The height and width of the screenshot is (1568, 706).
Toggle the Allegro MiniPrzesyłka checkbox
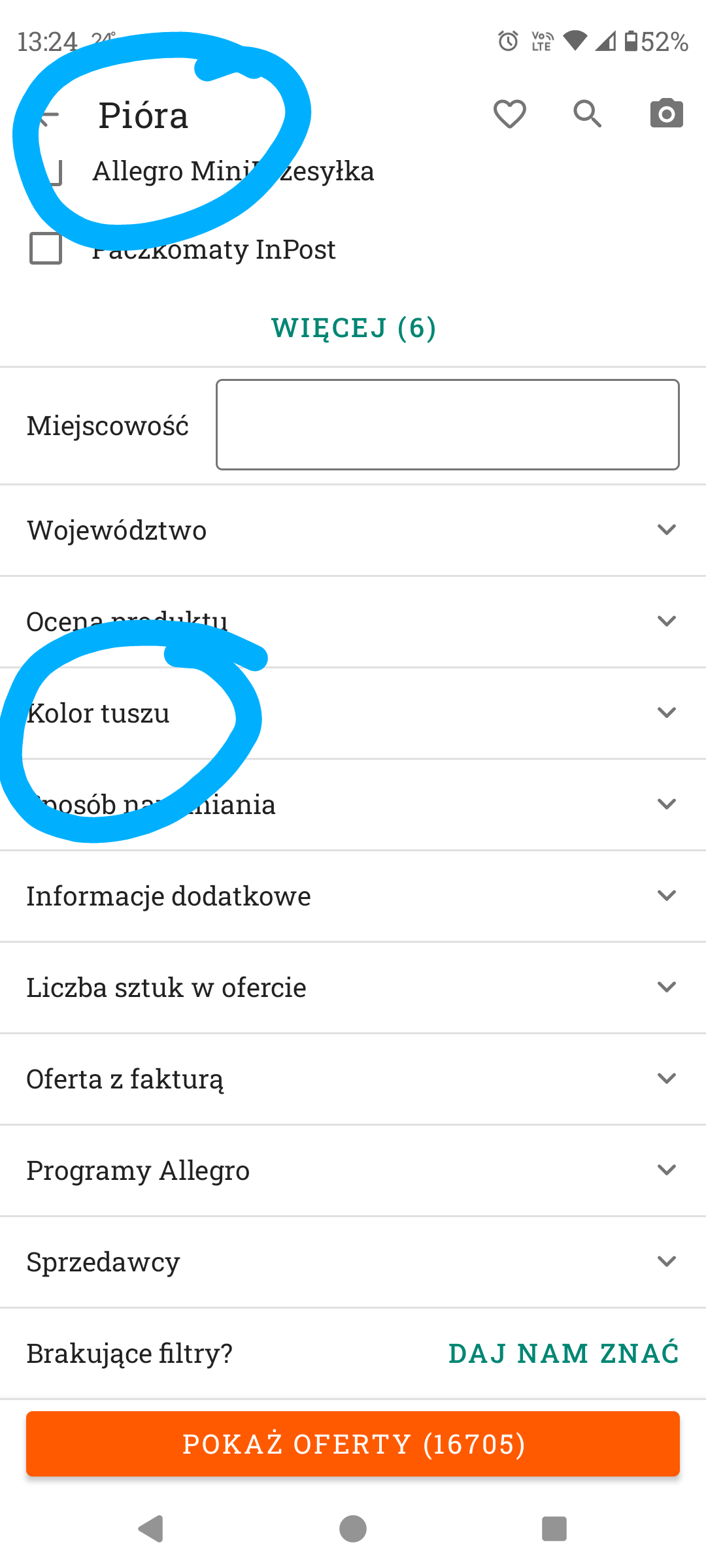click(47, 171)
